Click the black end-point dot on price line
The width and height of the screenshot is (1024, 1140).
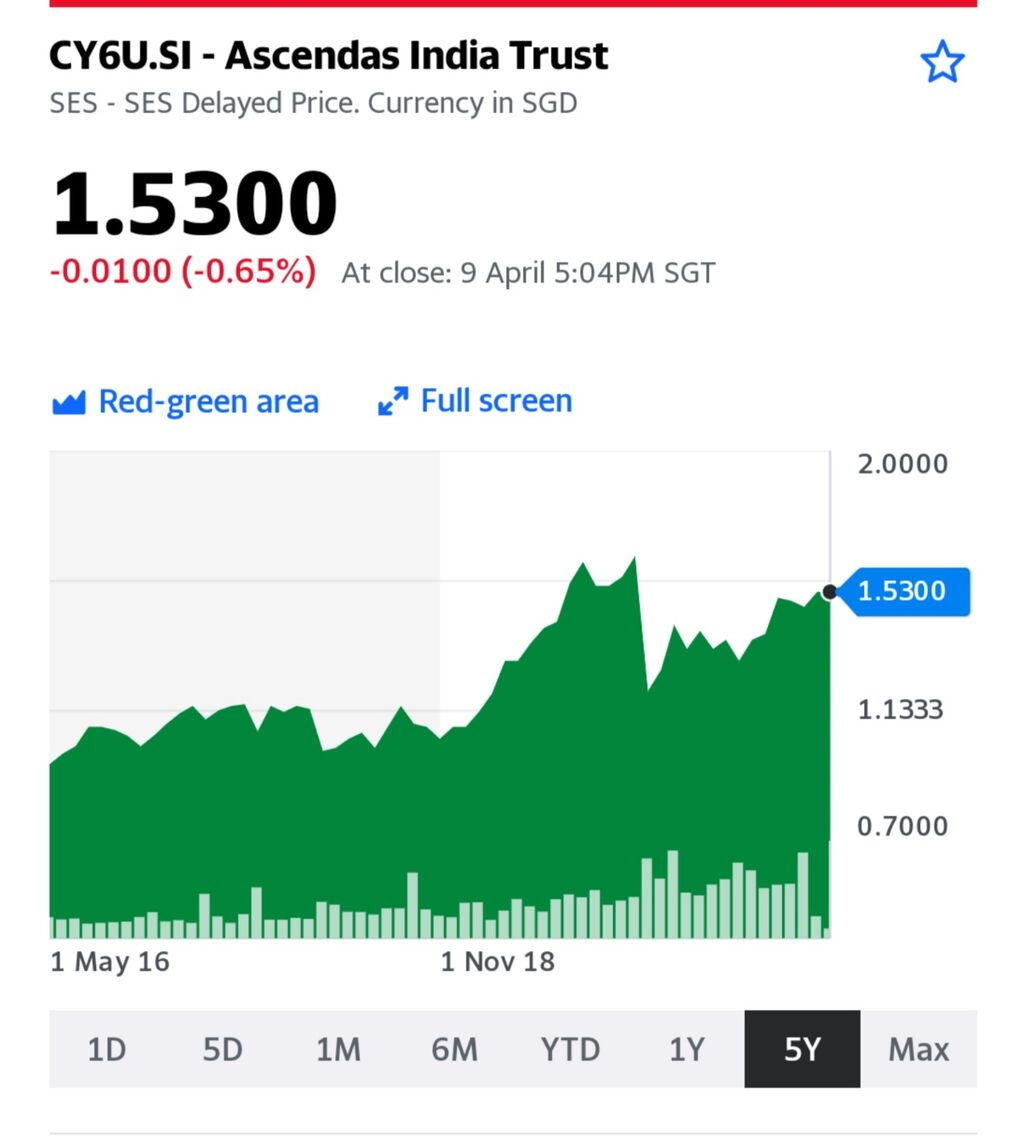(x=829, y=593)
